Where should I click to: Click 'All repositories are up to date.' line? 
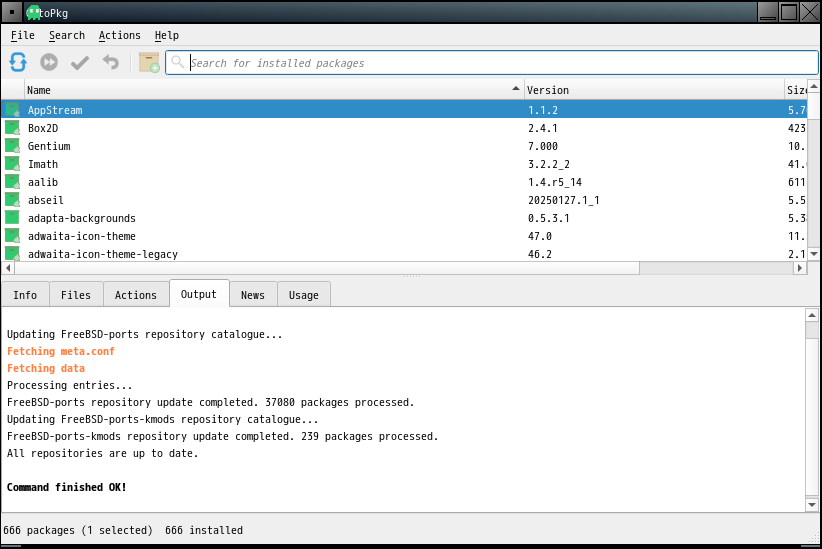click(103, 453)
